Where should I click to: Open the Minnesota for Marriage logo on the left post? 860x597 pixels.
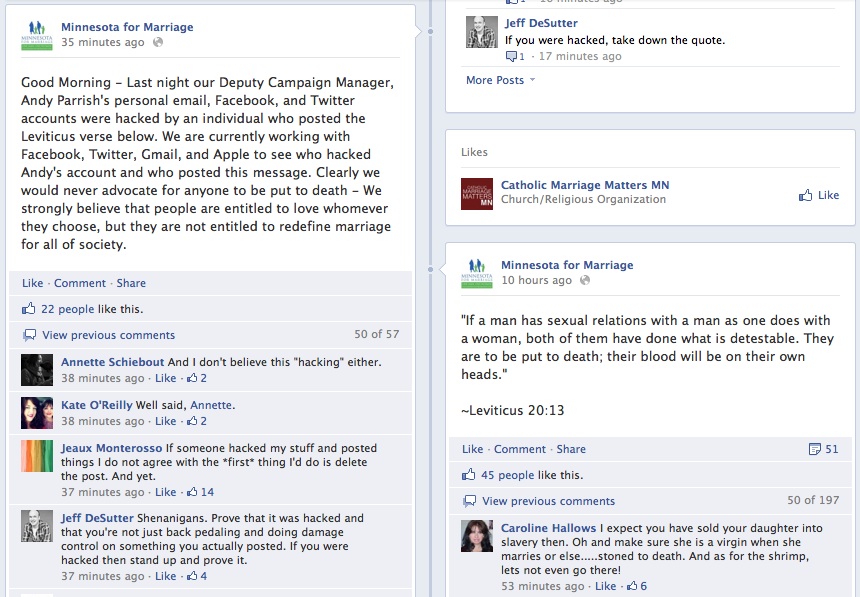[x=37, y=35]
